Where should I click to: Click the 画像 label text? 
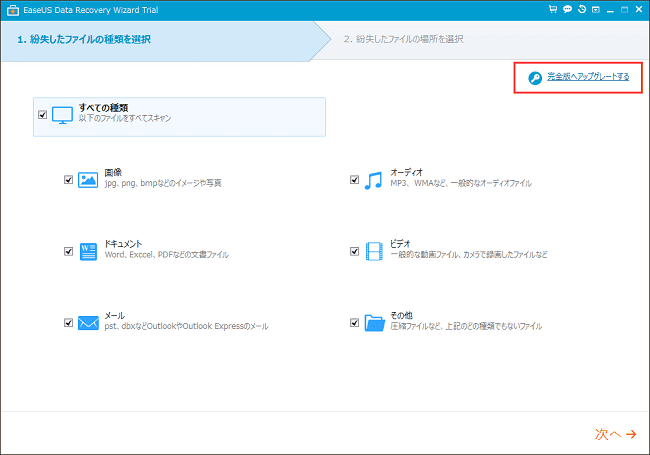(113, 172)
